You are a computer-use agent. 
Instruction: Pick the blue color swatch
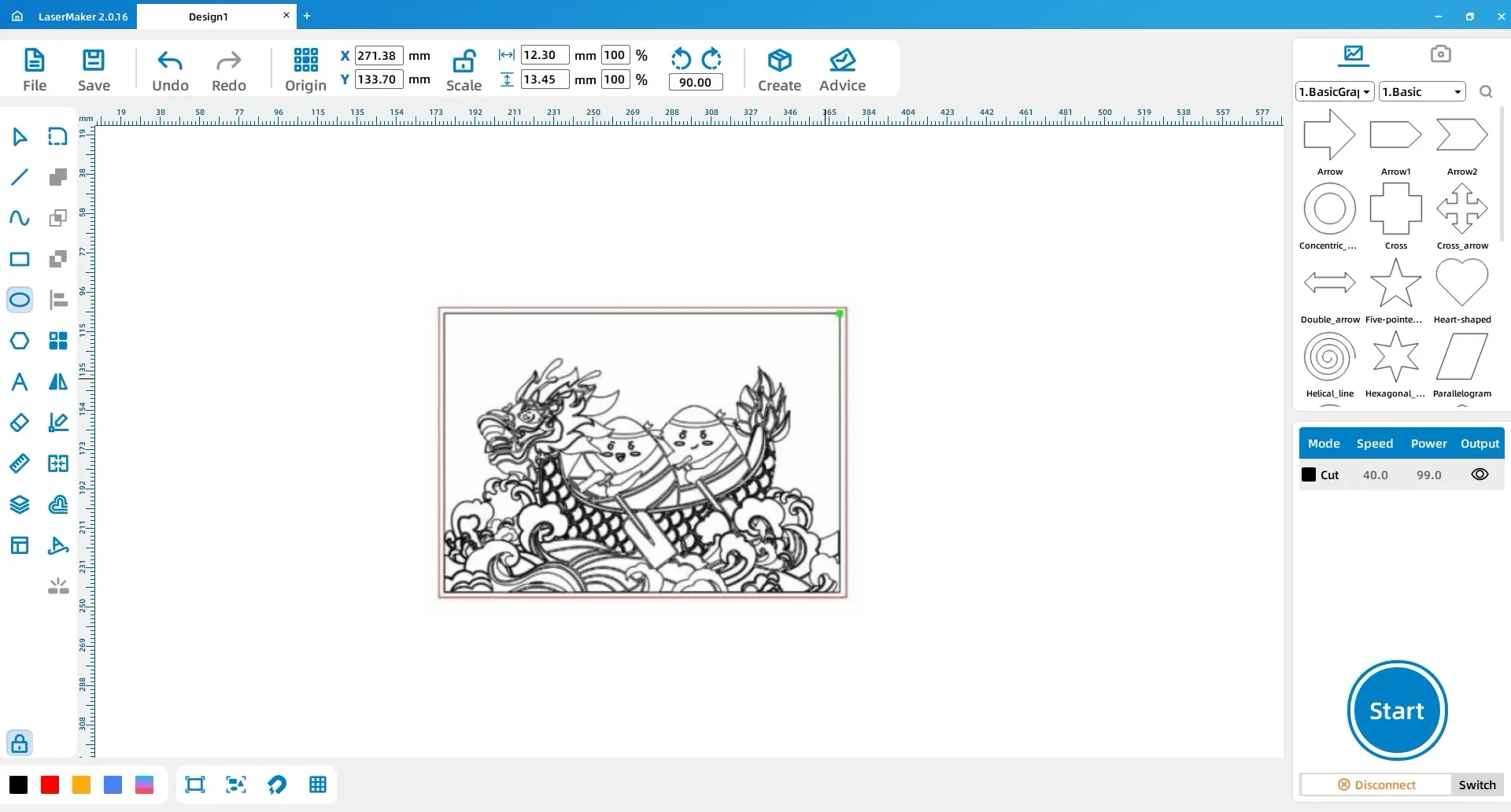click(113, 784)
